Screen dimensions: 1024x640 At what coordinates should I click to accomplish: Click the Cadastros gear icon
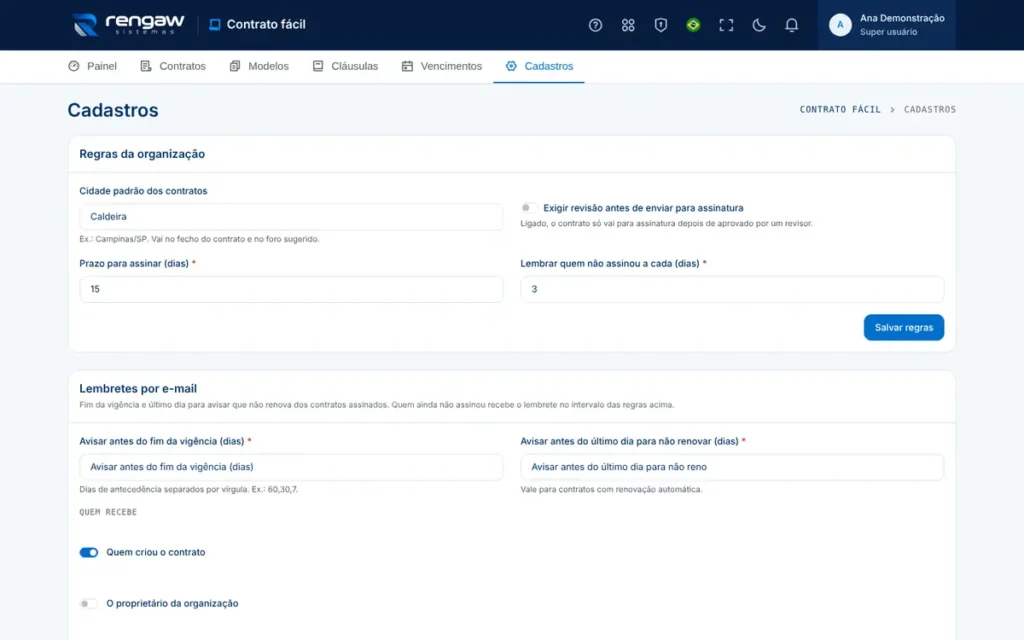(511, 66)
